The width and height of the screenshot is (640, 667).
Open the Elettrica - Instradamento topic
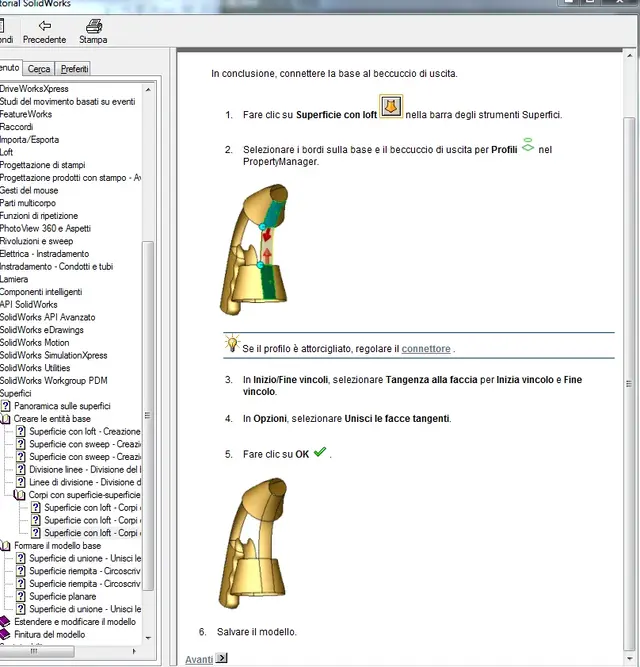[45, 254]
